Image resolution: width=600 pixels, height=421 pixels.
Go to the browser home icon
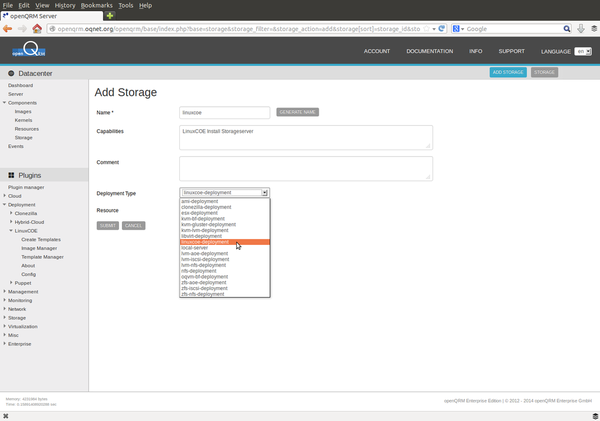pos(37,29)
